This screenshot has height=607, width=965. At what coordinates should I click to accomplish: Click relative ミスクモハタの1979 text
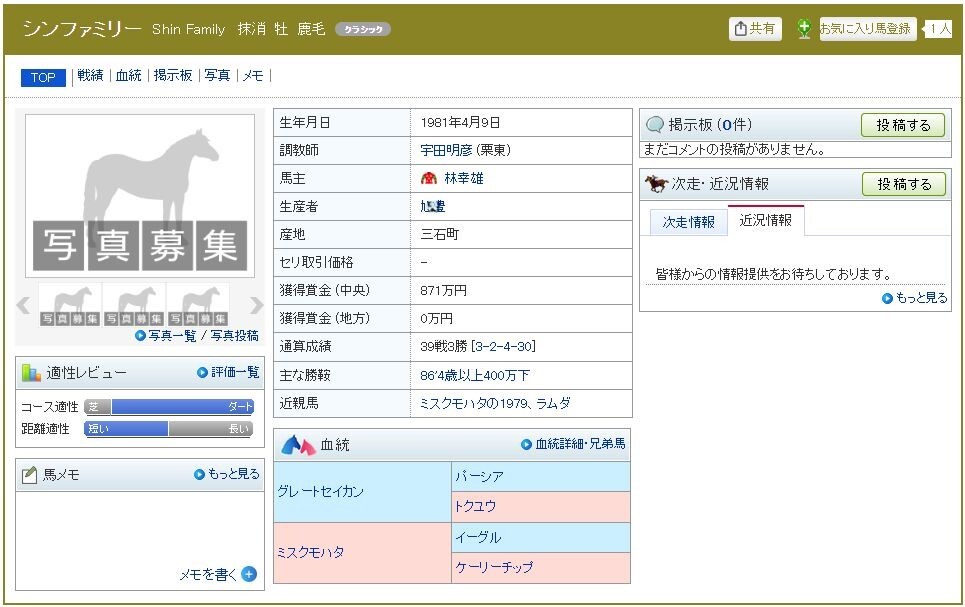(474, 403)
